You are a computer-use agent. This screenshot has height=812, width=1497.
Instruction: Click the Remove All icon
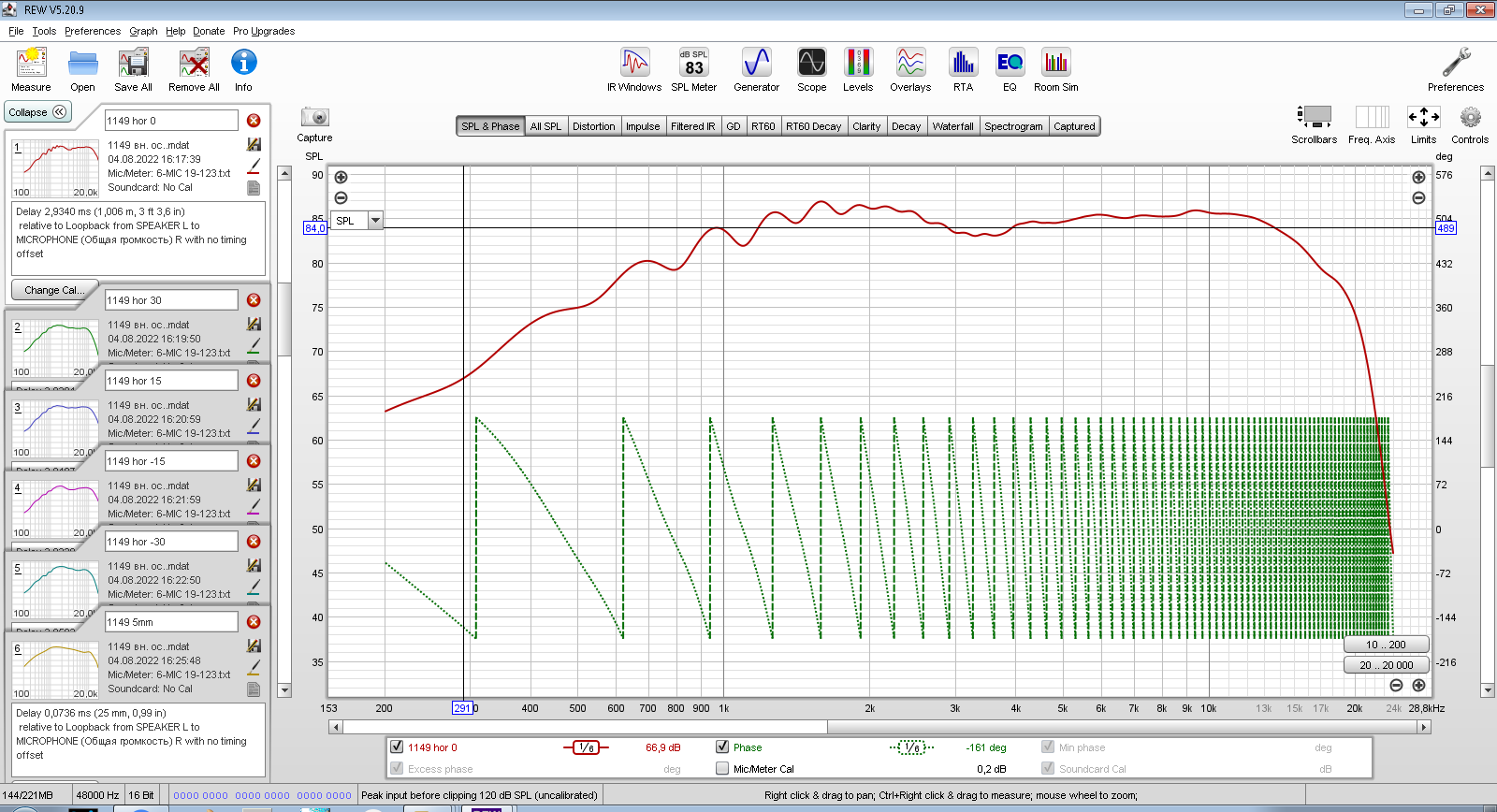pos(194,70)
